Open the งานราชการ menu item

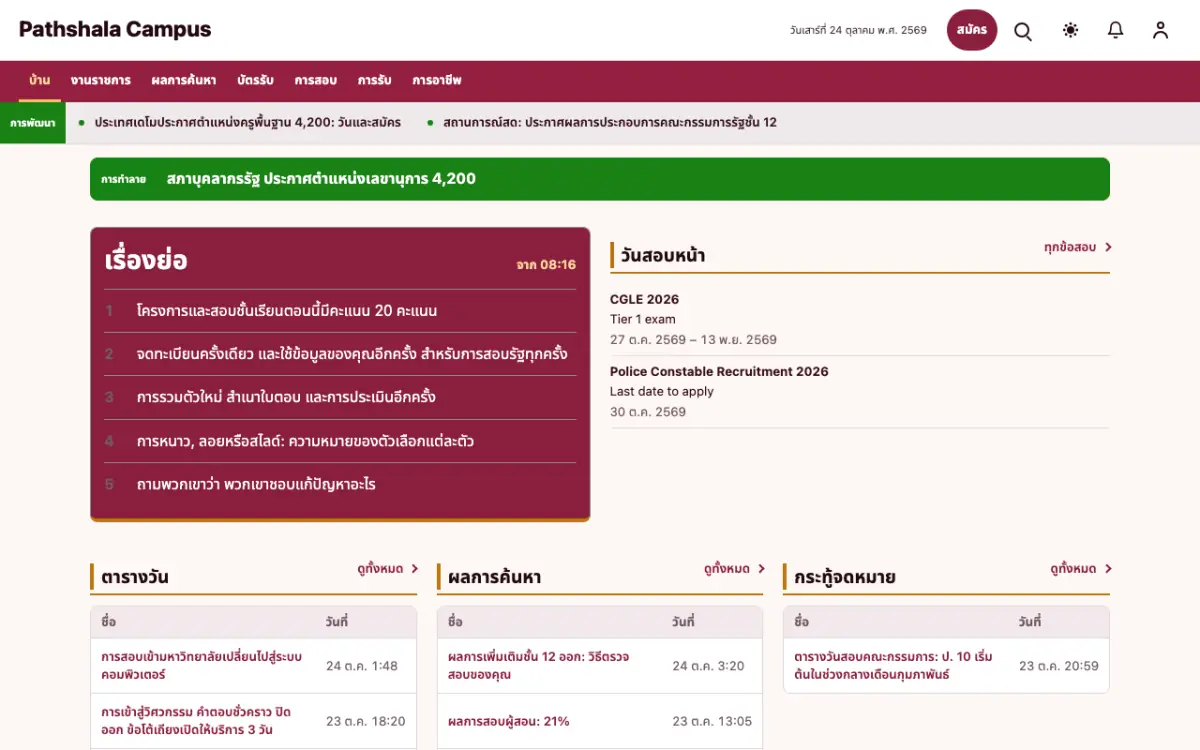point(101,80)
